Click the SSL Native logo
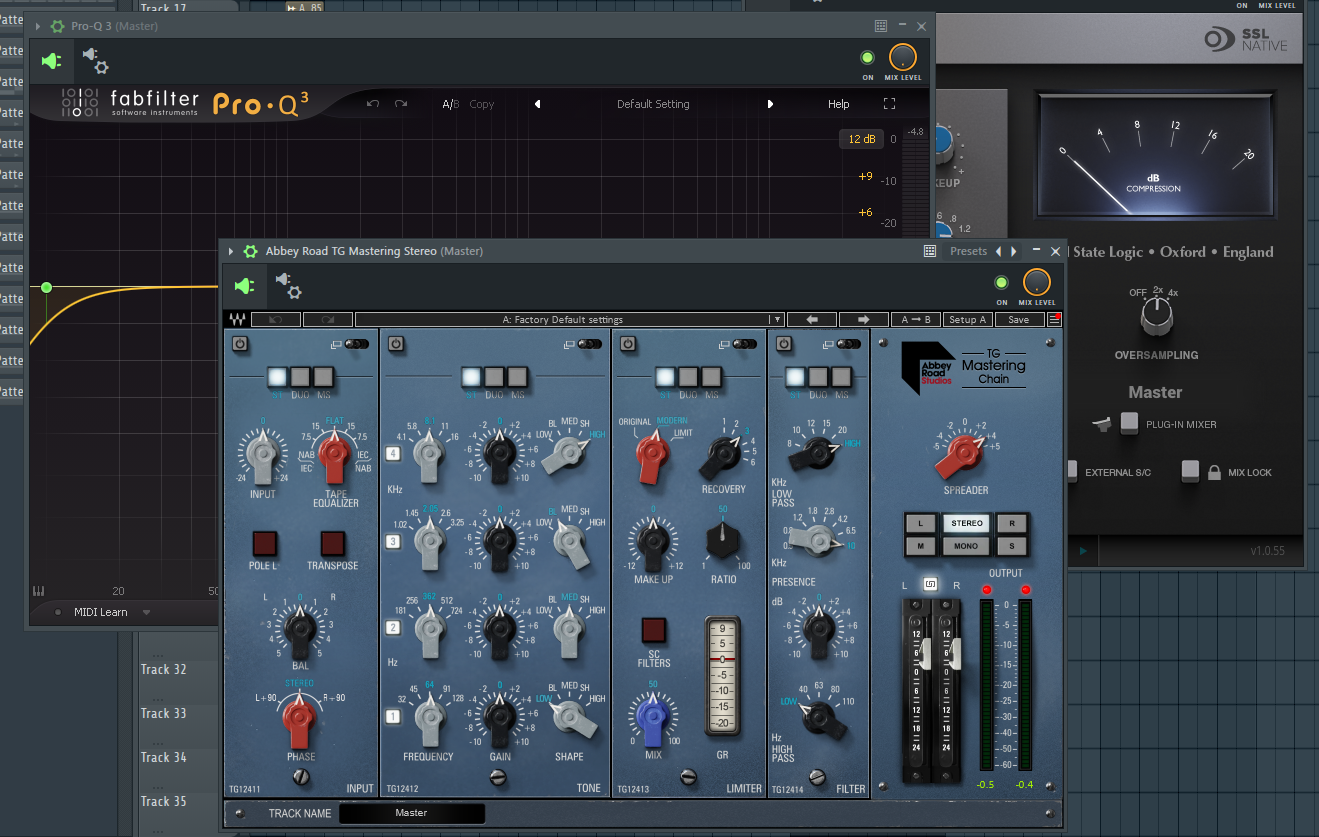This screenshot has height=837, width=1319. (x=1245, y=39)
